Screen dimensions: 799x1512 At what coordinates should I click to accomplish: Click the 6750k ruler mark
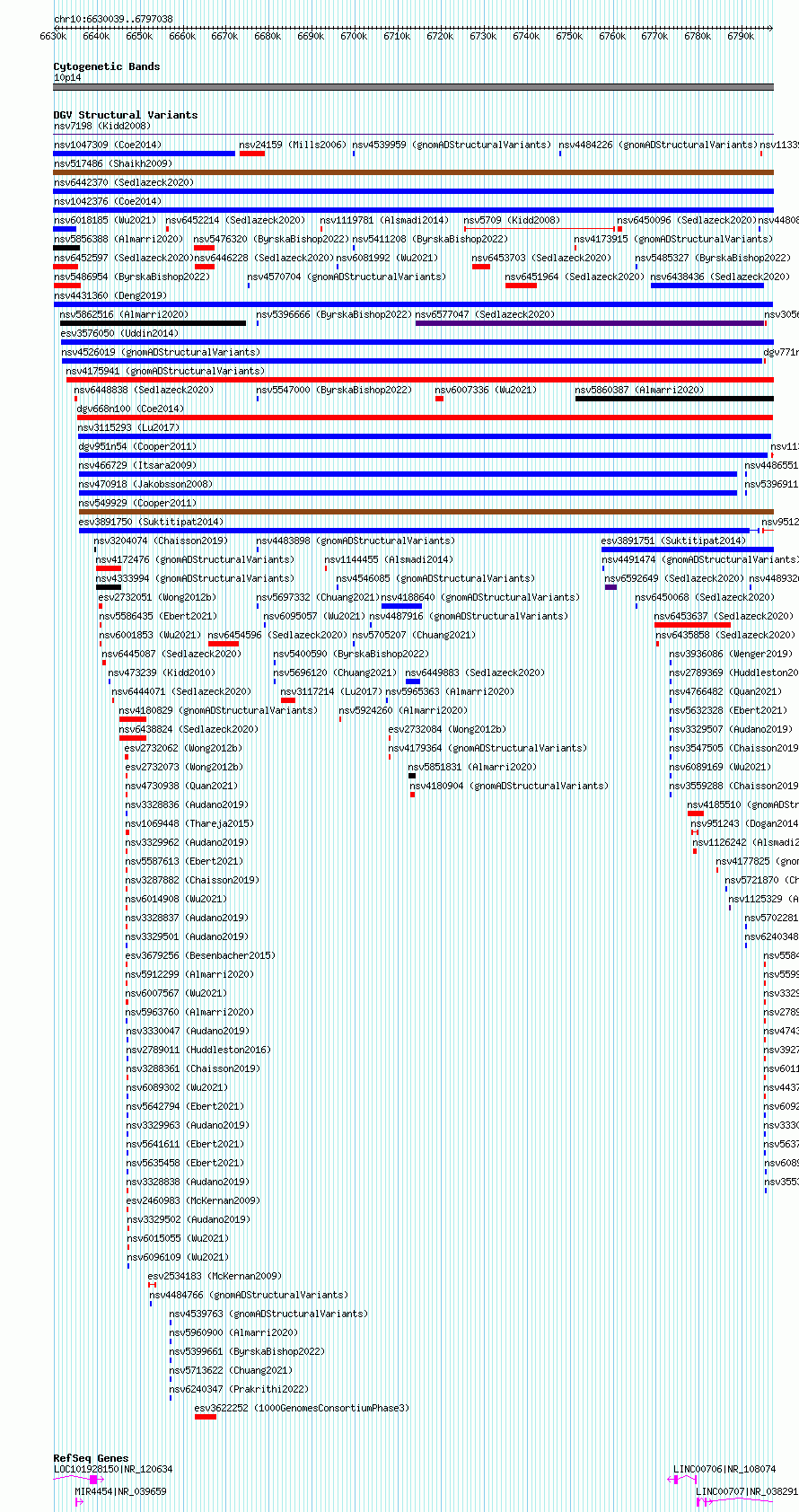click(569, 36)
